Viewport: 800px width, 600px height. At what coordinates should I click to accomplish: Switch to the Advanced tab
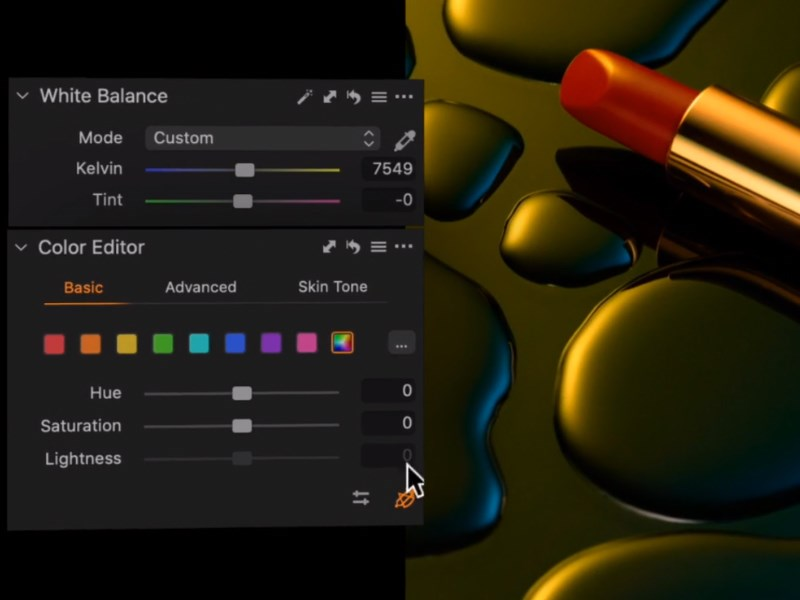201,287
